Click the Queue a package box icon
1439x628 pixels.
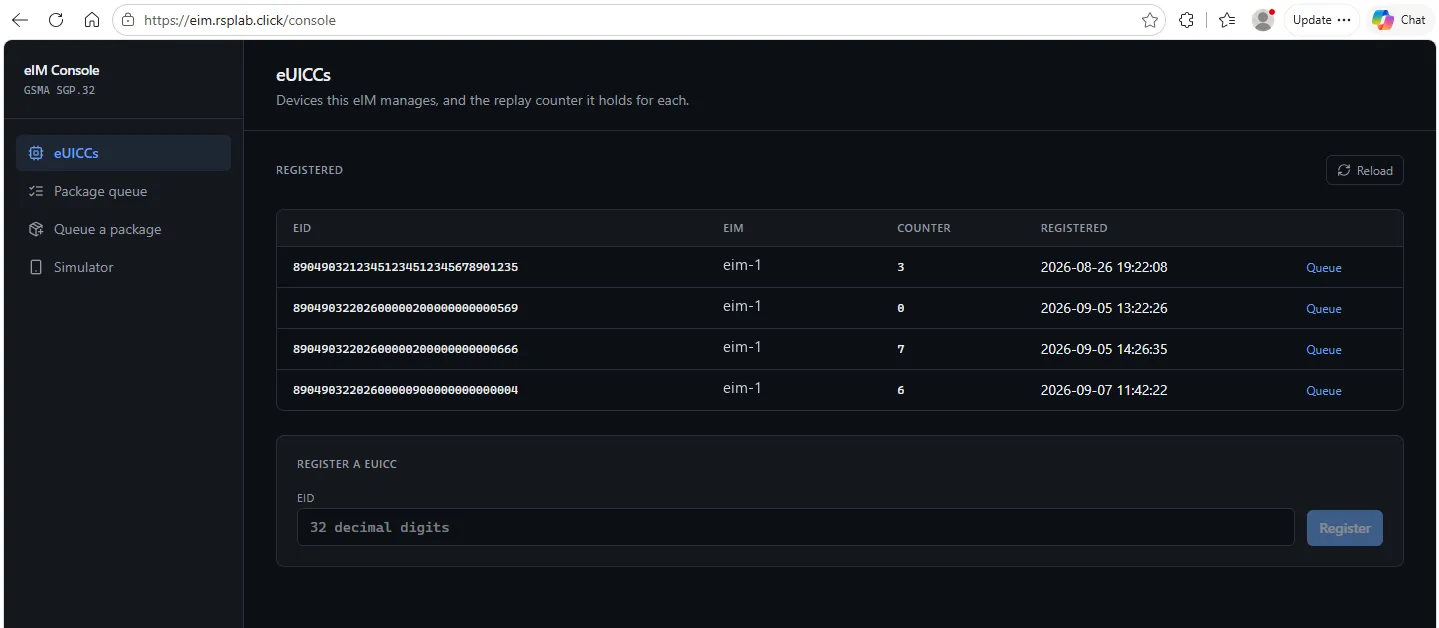click(36, 229)
